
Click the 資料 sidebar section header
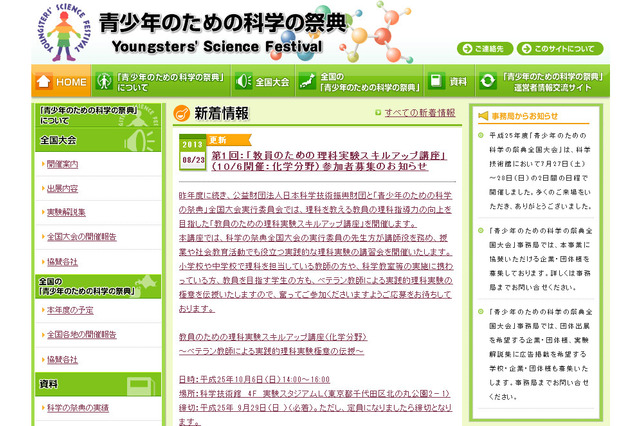point(98,384)
